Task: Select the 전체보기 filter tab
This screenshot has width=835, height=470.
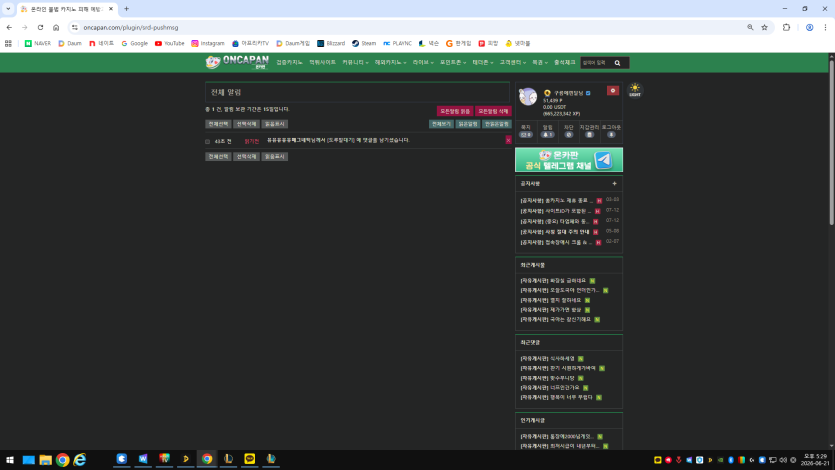Action: (x=441, y=124)
